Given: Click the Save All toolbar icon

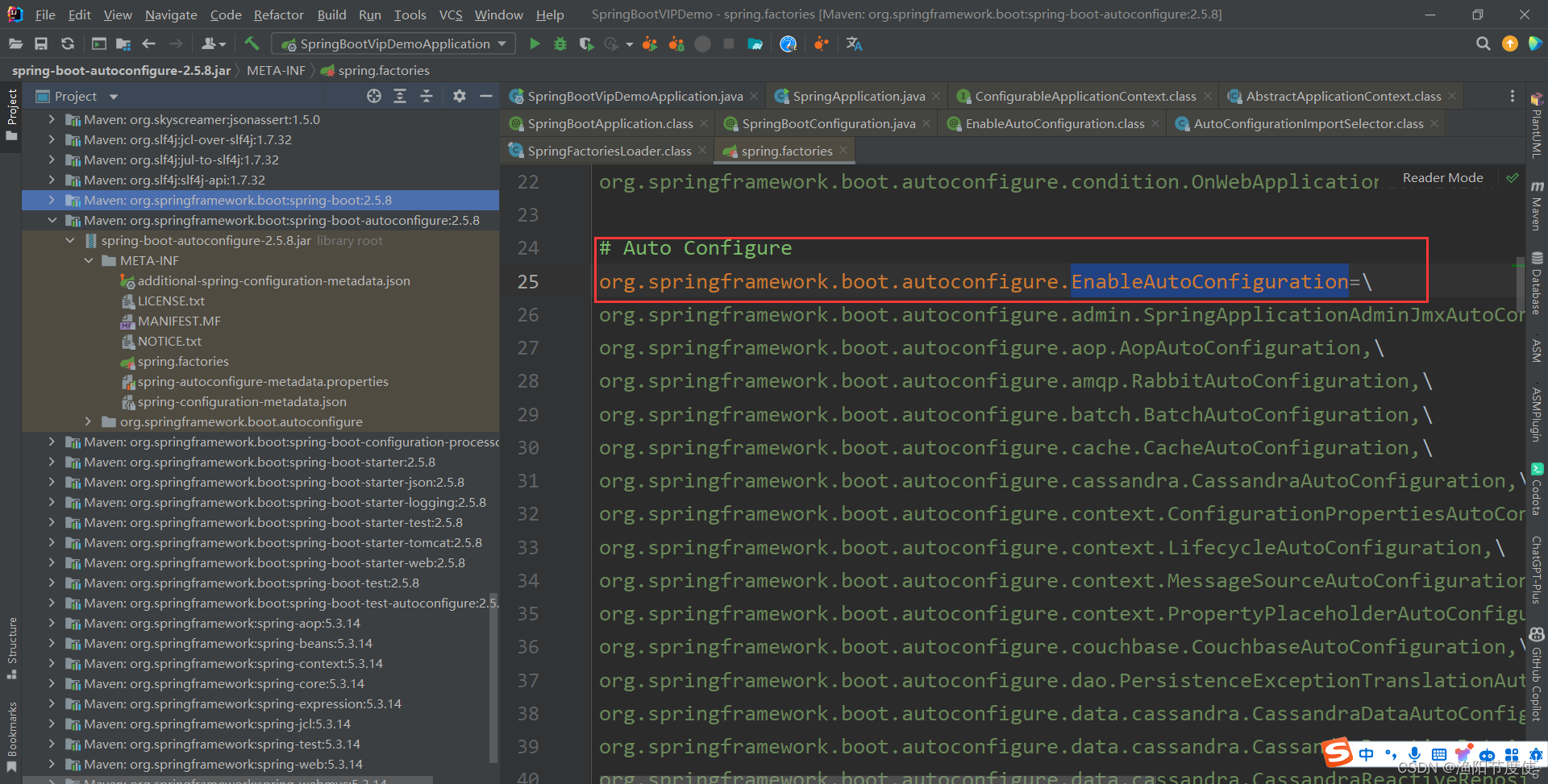Looking at the screenshot, I should click(41, 44).
